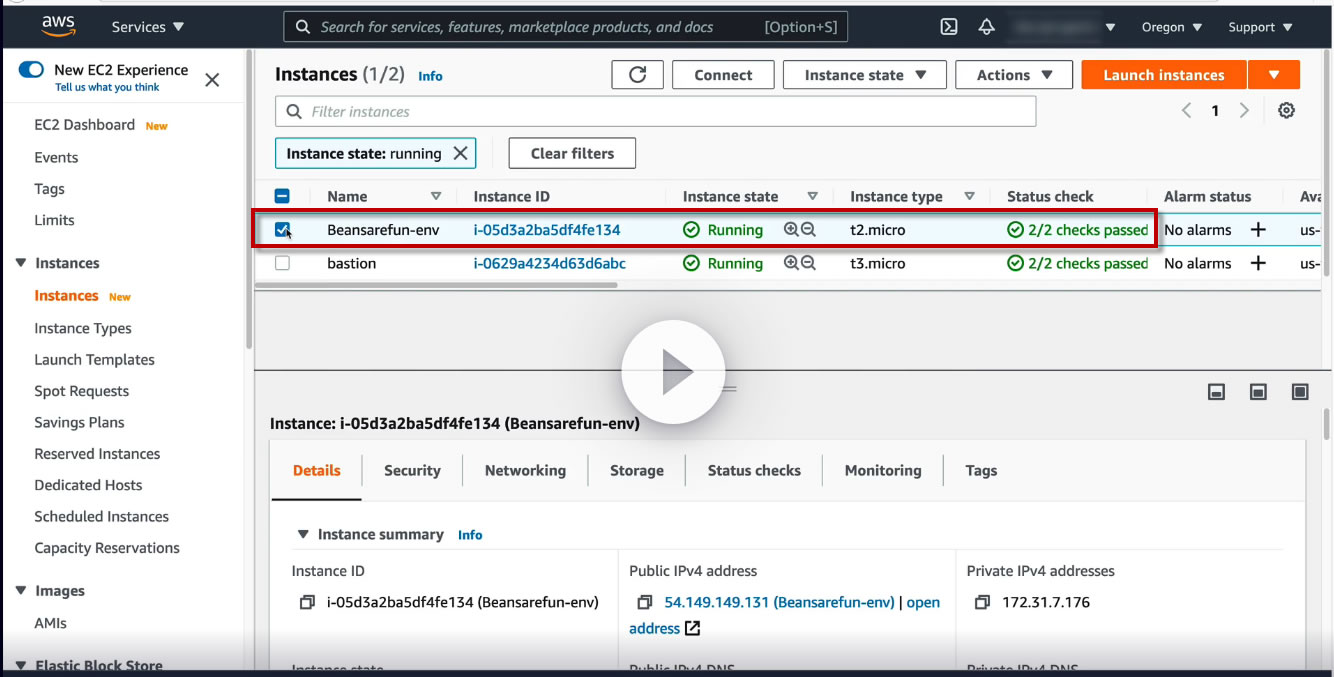Viewport: 1334px width, 677px height.
Task: Go to next page of instances
Action: click(x=1244, y=111)
